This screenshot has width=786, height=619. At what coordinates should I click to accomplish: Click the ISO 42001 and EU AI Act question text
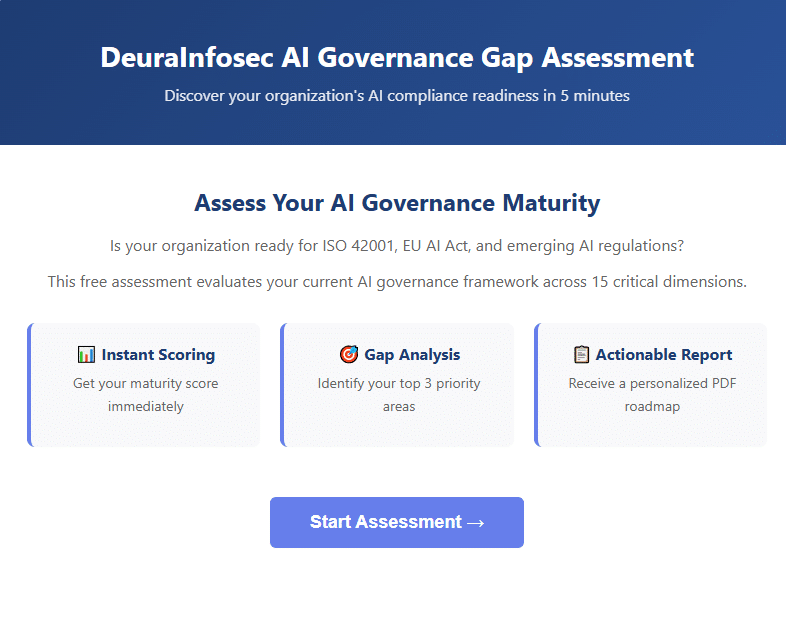pos(397,246)
